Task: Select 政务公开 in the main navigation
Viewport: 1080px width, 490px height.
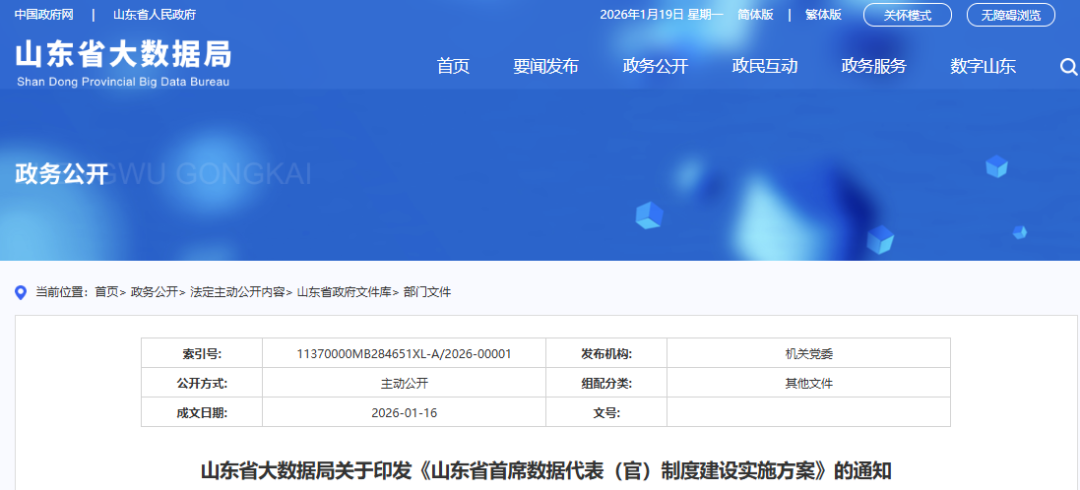Action: coord(655,67)
